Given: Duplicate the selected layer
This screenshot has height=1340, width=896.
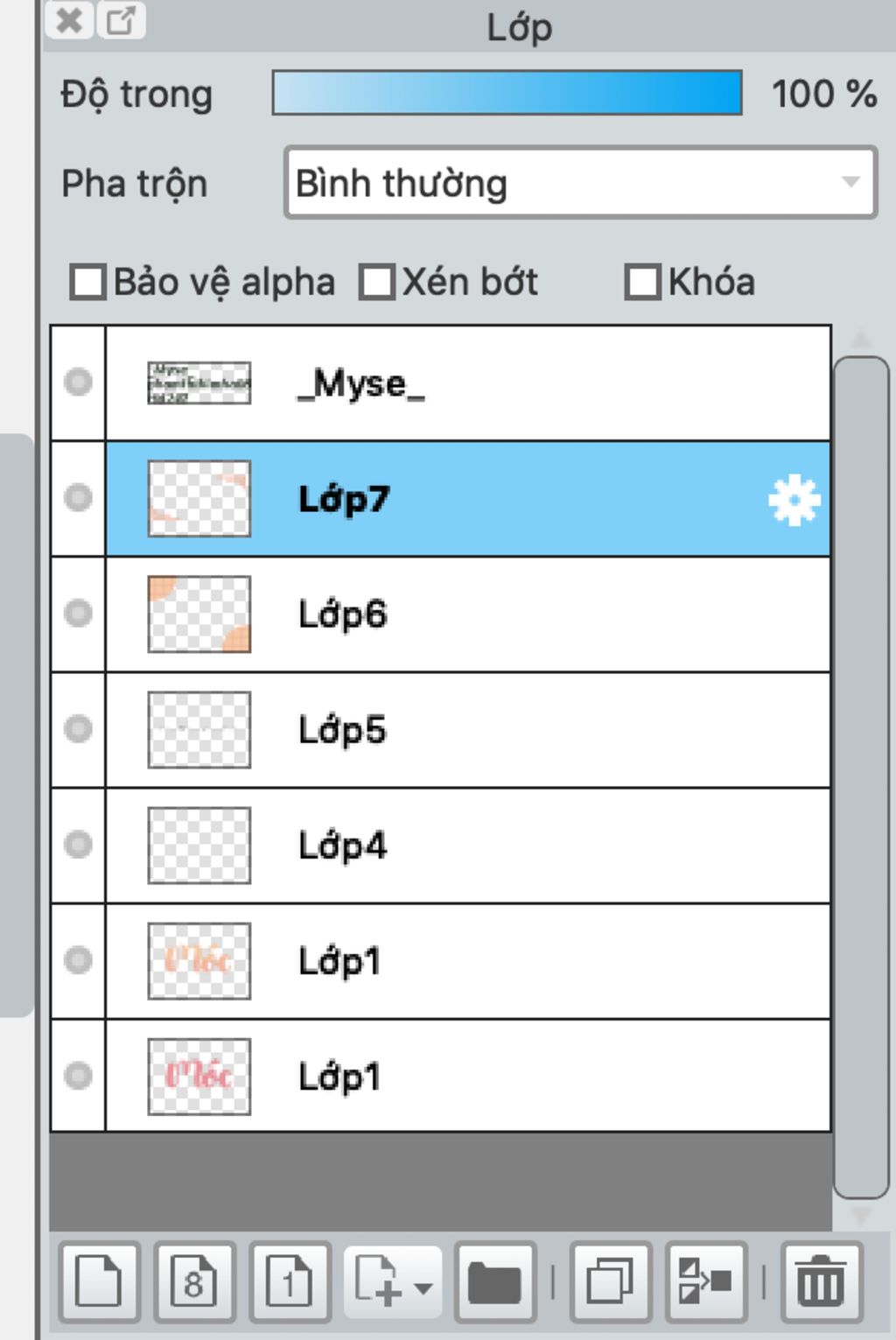Looking at the screenshot, I should point(610,1281).
